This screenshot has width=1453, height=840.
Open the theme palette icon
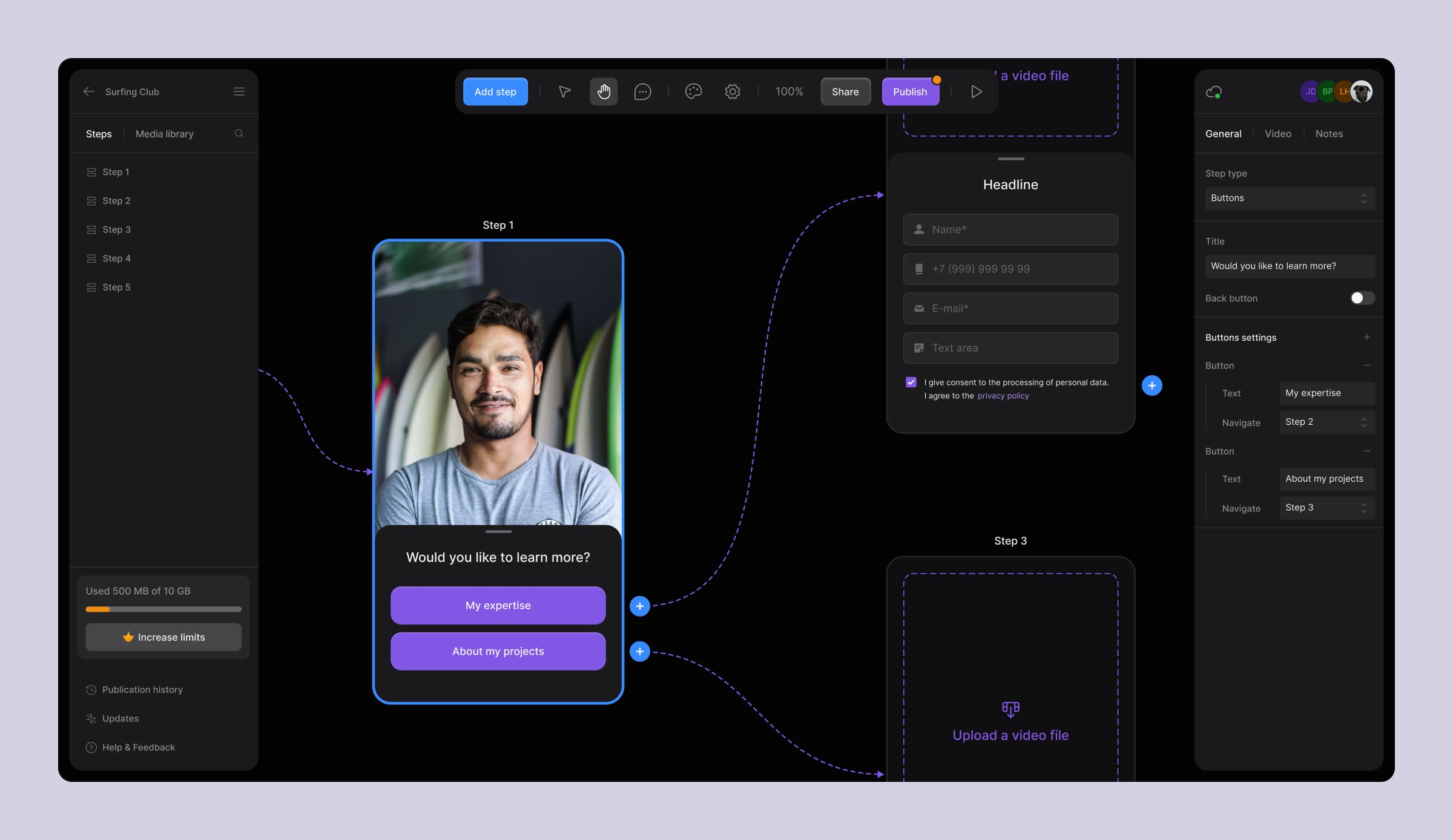coord(693,91)
